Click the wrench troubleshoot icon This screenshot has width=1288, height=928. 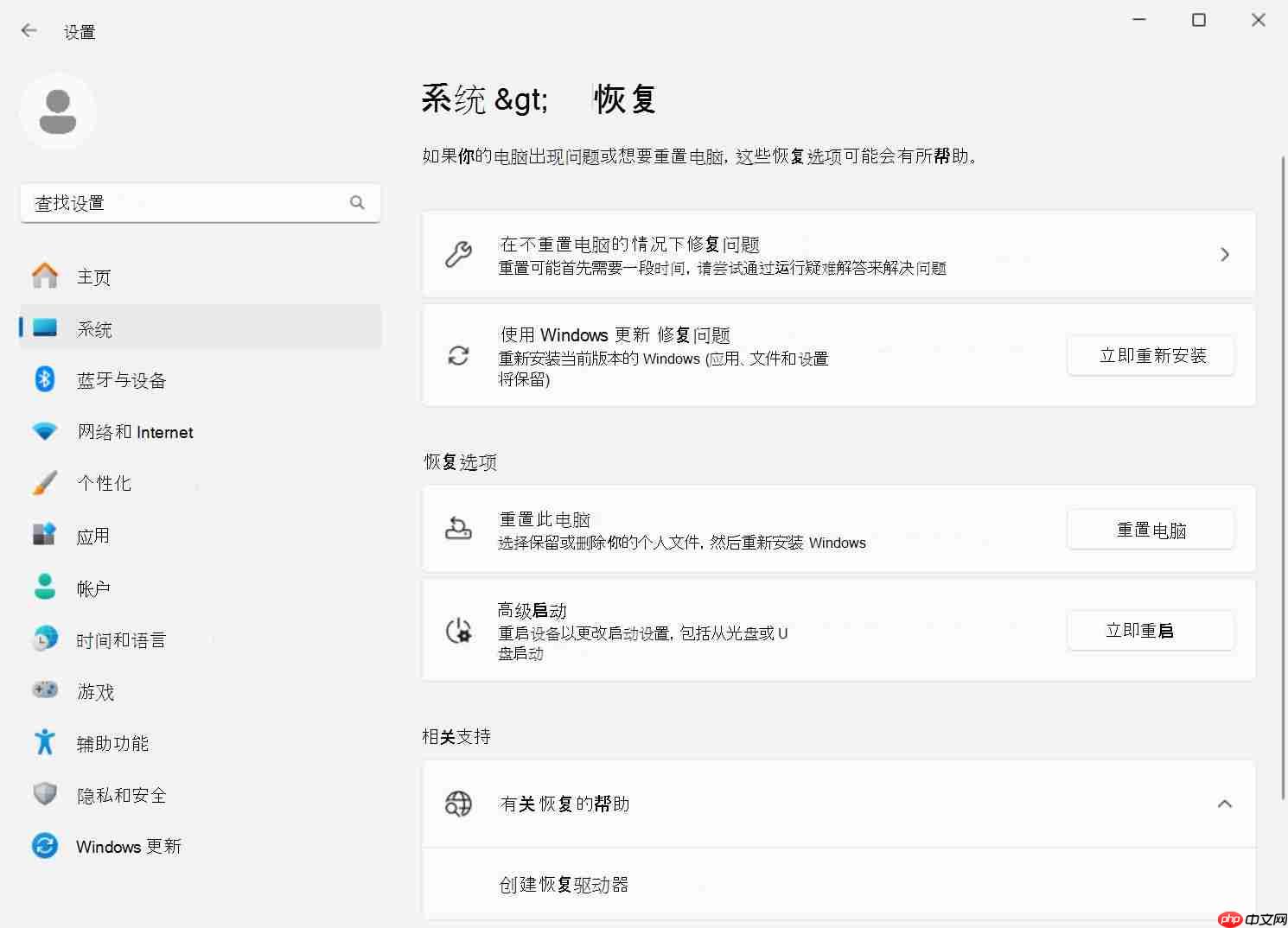pos(458,254)
